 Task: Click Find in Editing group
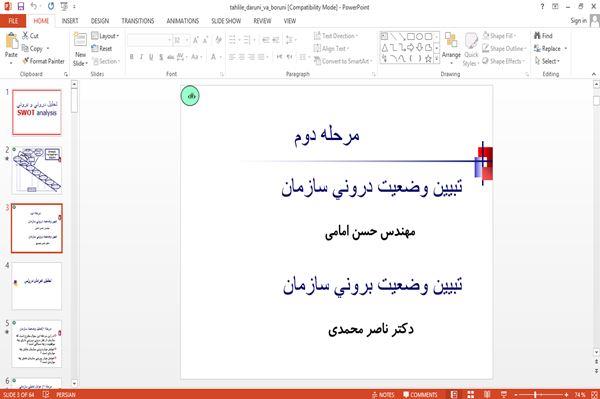coord(543,36)
